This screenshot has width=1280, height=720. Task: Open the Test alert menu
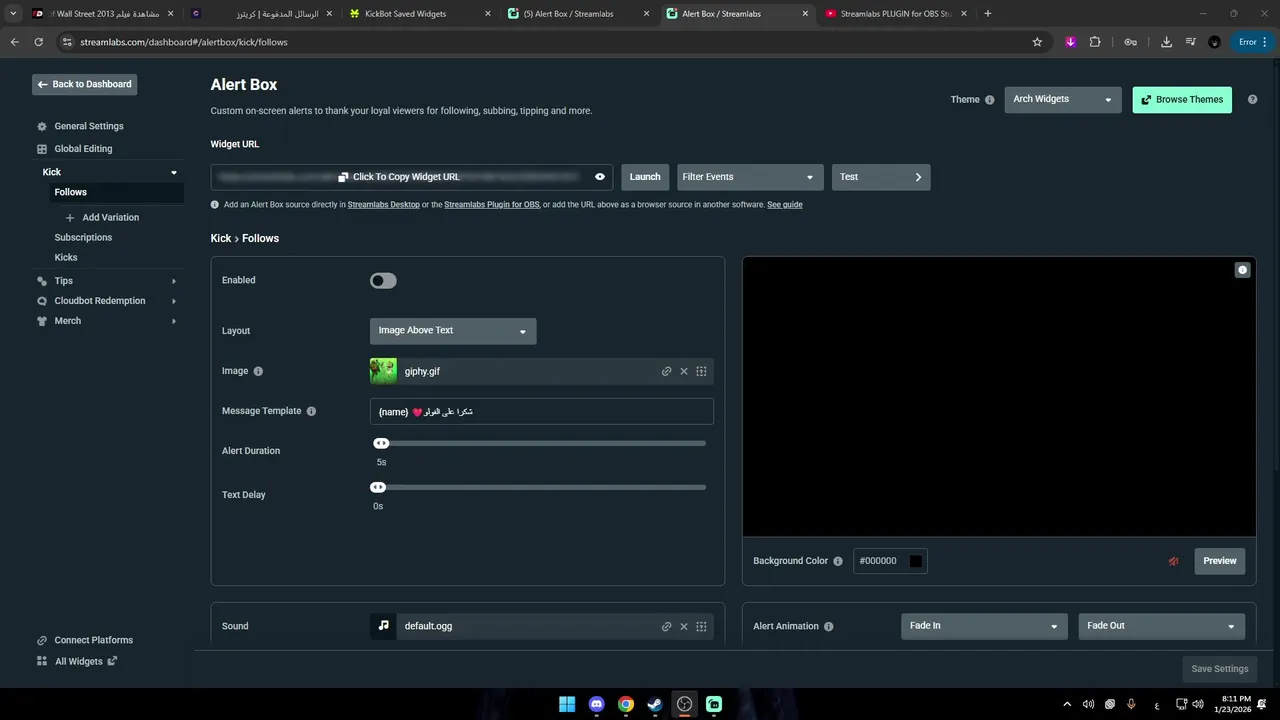click(881, 177)
